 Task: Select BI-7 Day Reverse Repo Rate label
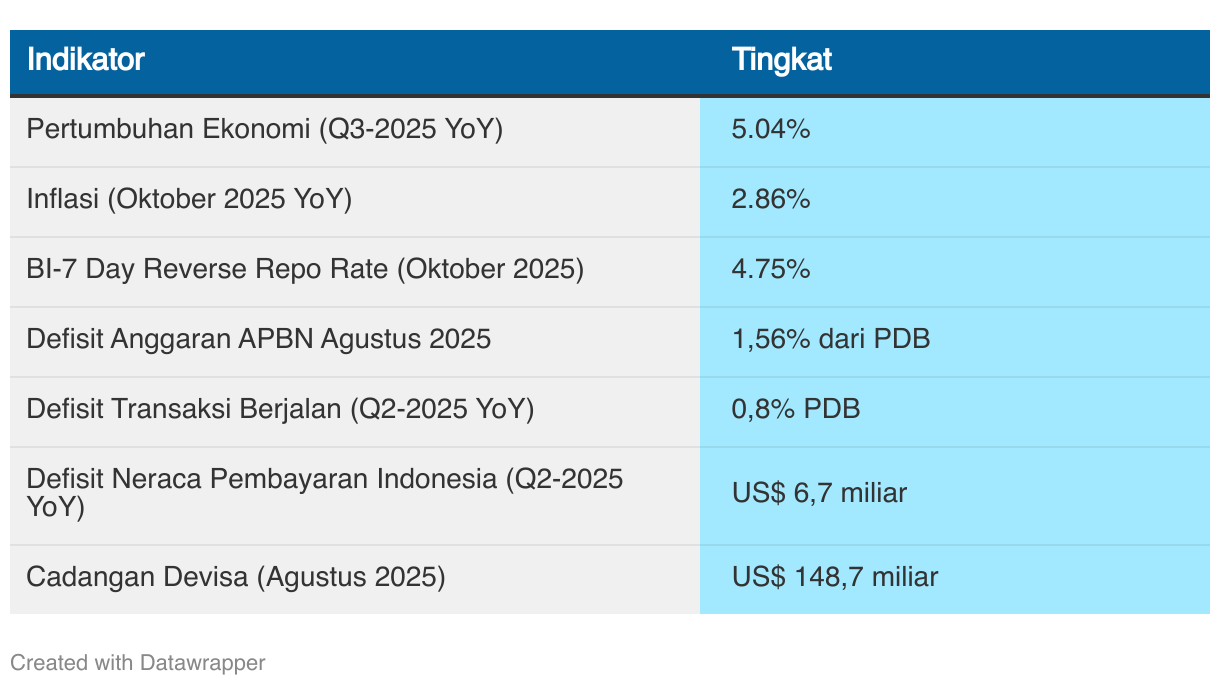point(305,269)
